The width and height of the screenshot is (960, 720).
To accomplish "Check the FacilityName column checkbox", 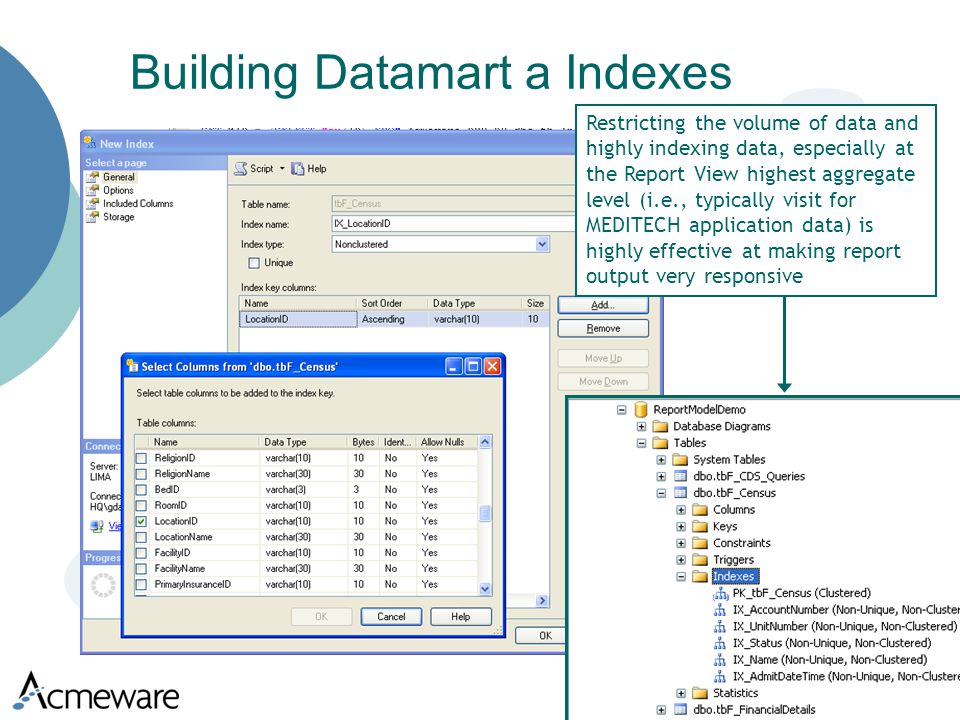I will pyautogui.click(x=141, y=569).
